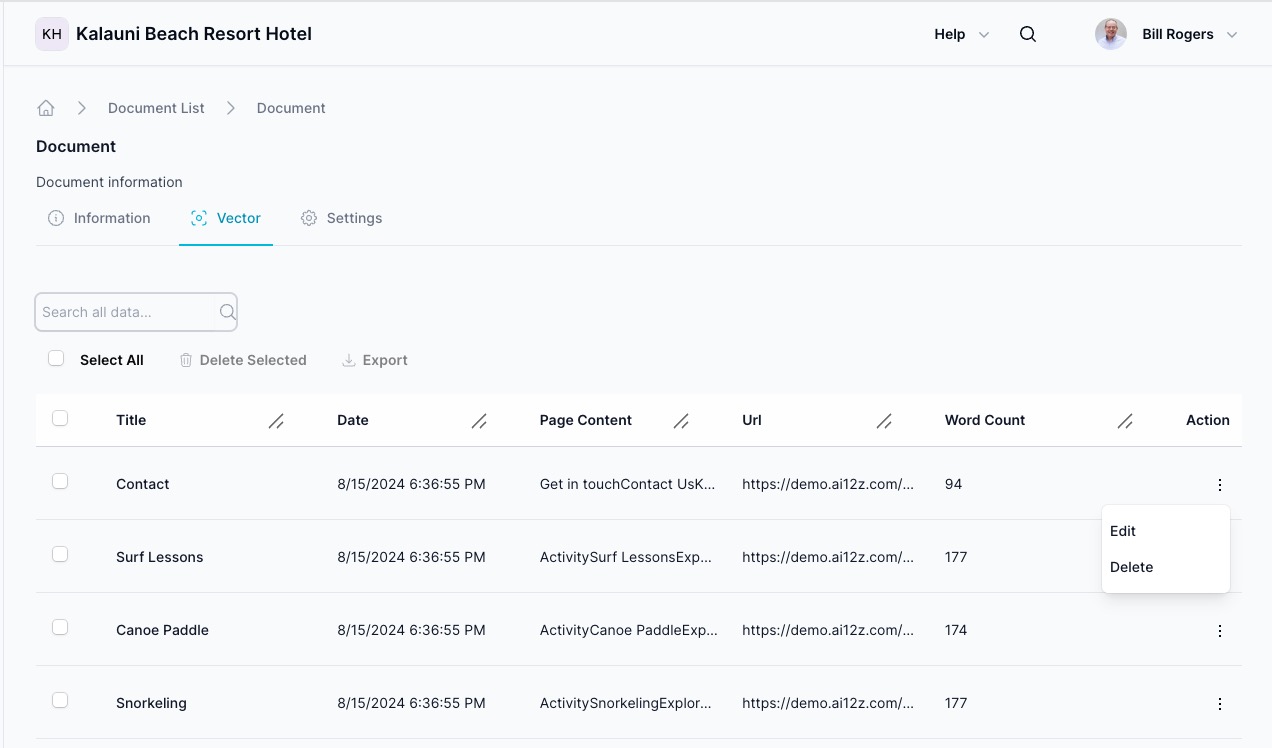
Task: Open action menu for Canoe Paddle row
Action: click(1219, 631)
